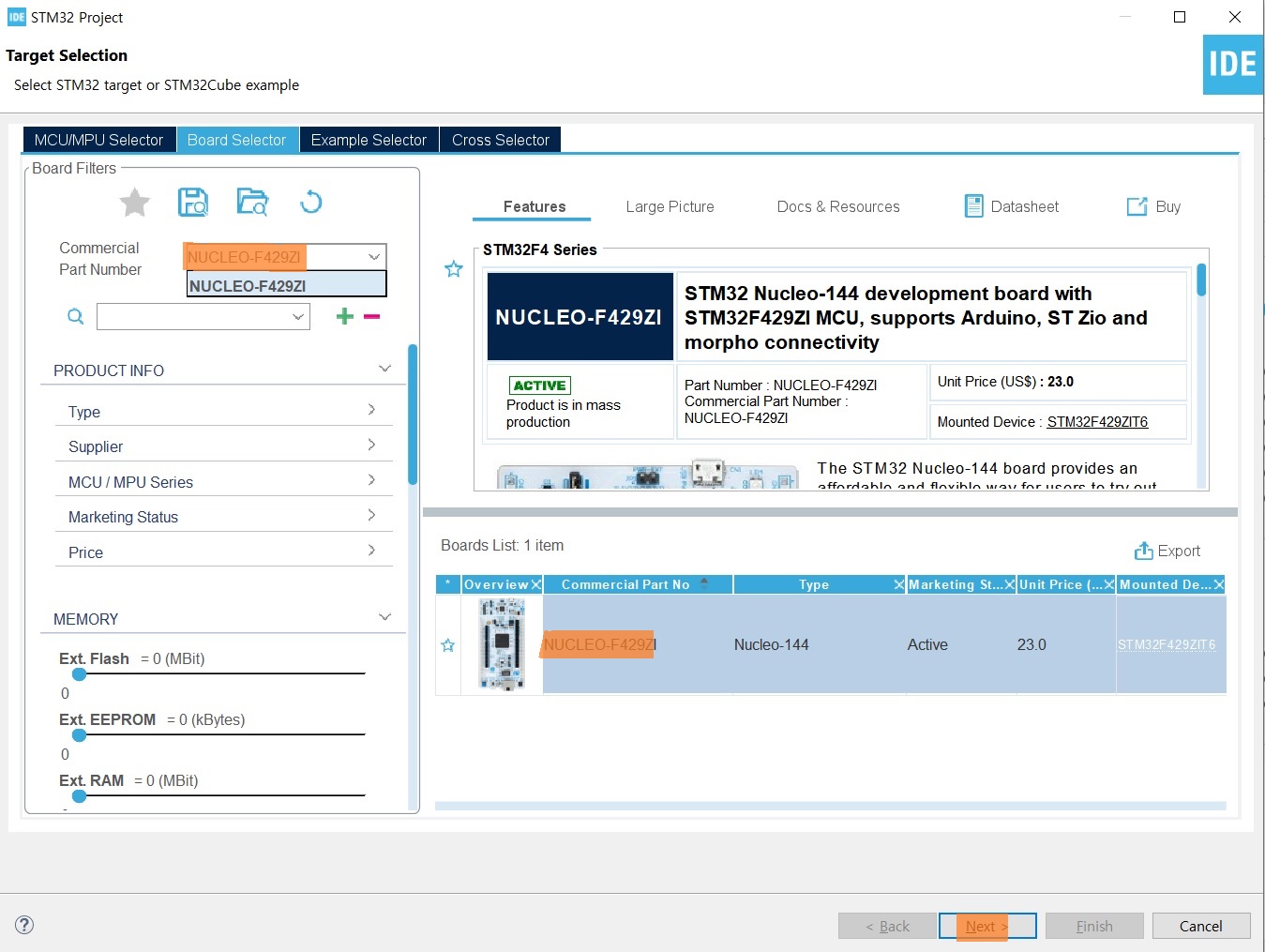Click the Board Filters panel scrollbar
The height and width of the screenshot is (952, 1265).
(413, 415)
